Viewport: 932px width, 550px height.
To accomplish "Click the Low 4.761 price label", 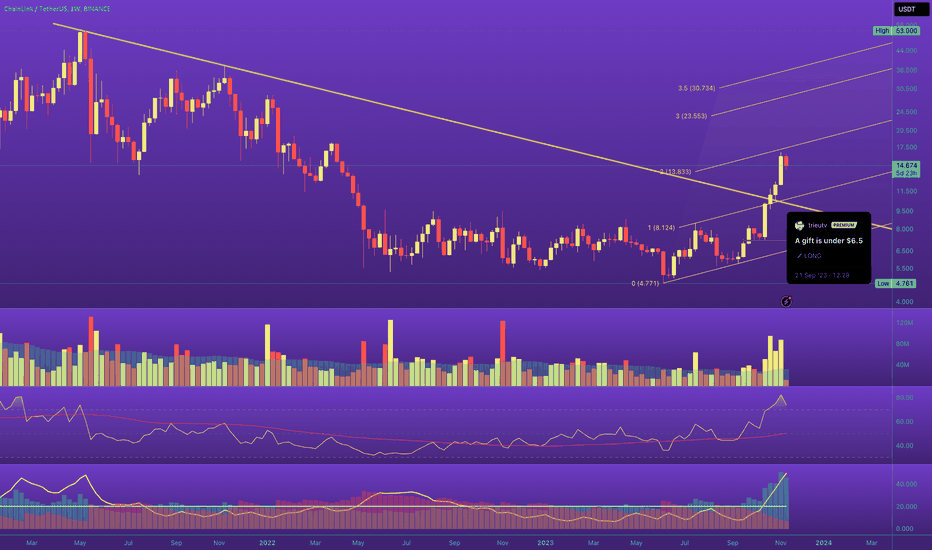I will point(896,284).
